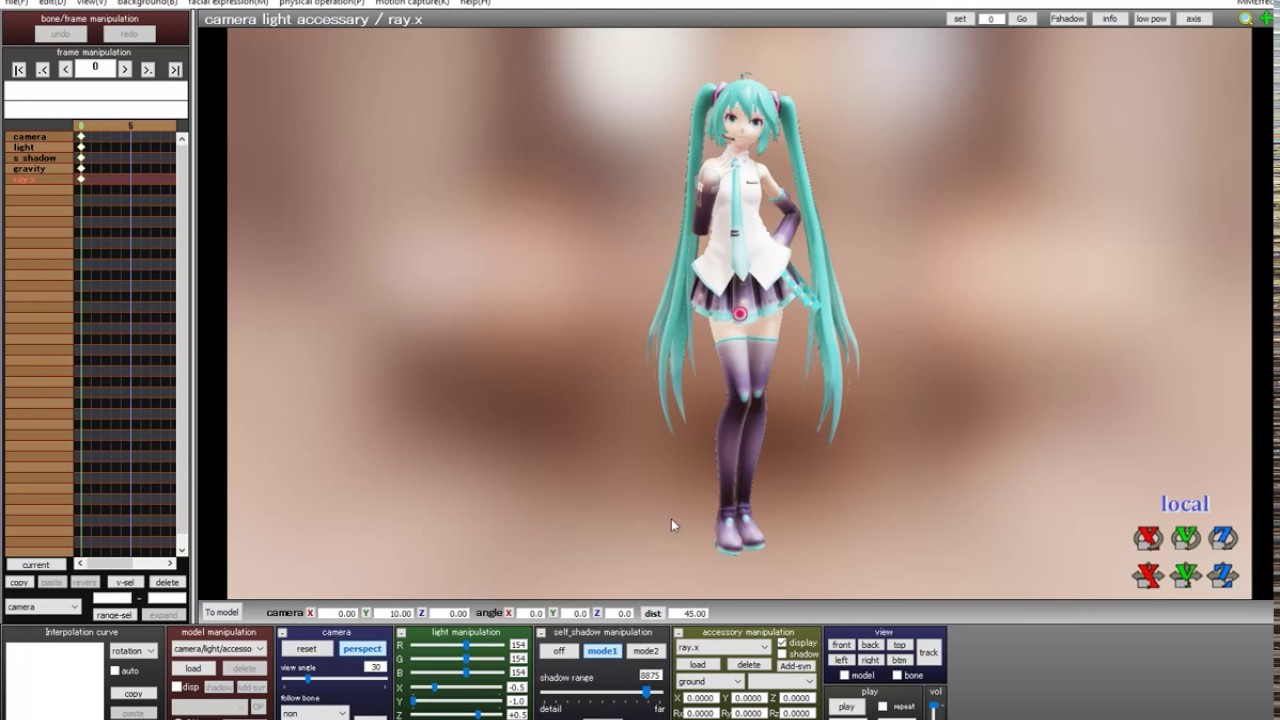Image resolution: width=1280 pixels, height=720 pixels.
Task: Click the blue Z rotate axis icon
Action: [1222, 538]
